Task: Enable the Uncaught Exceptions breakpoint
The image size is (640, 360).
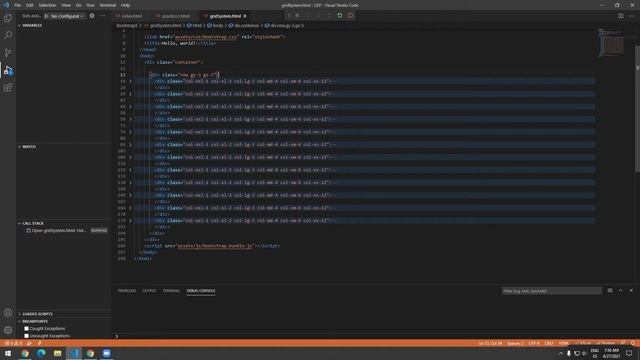Action: tap(27, 336)
